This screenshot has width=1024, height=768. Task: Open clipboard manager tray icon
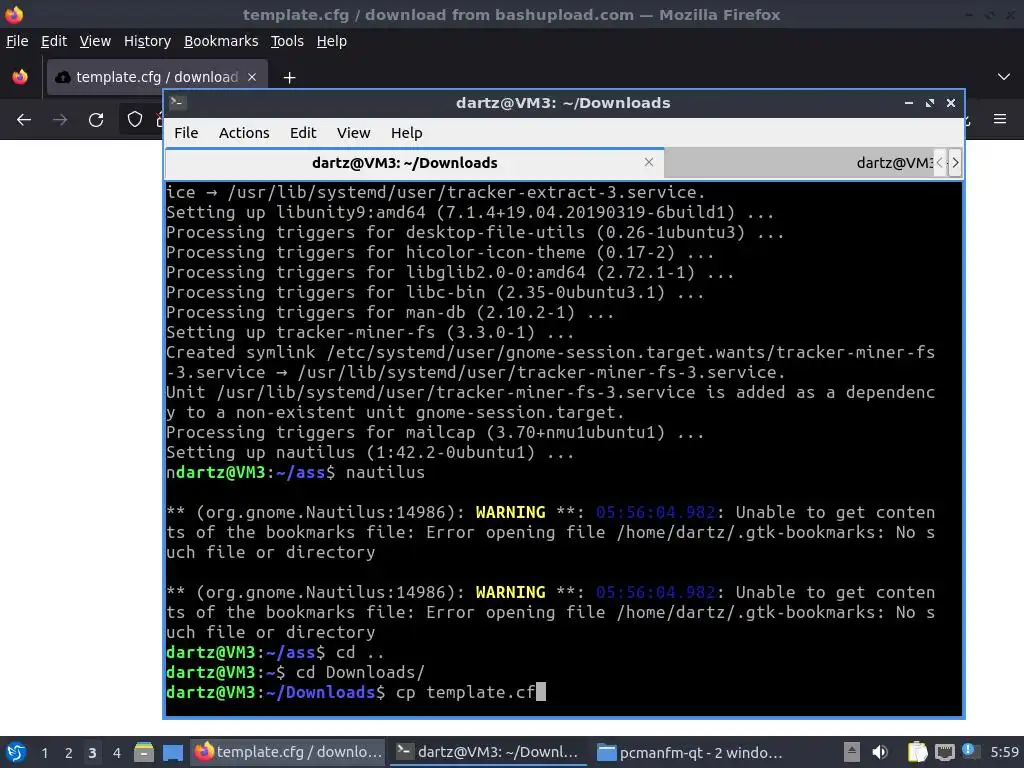coord(918,752)
